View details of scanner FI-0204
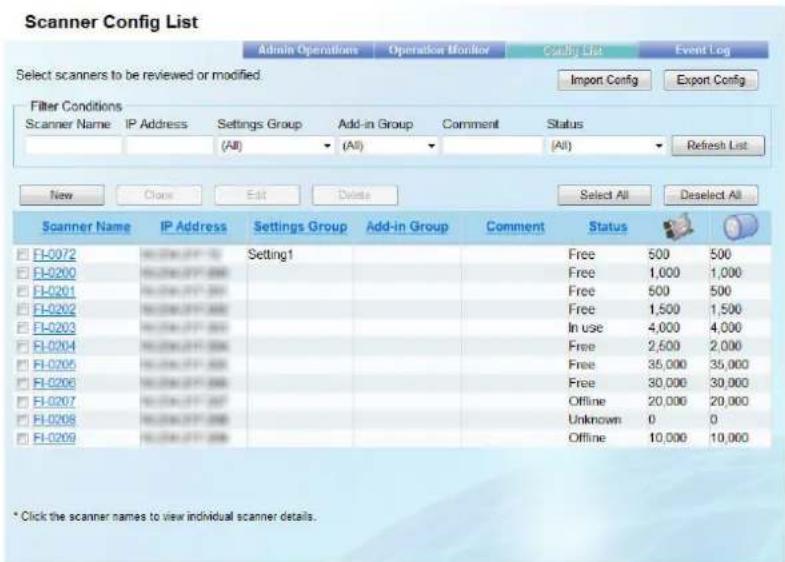Image resolution: width=785 pixels, height=562 pixels. [54, 346]
